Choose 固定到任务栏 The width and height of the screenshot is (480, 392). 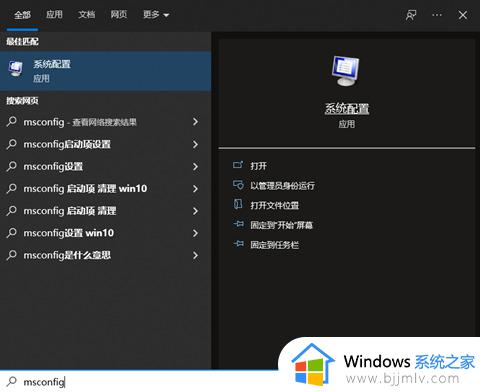(x=274, y=245)
